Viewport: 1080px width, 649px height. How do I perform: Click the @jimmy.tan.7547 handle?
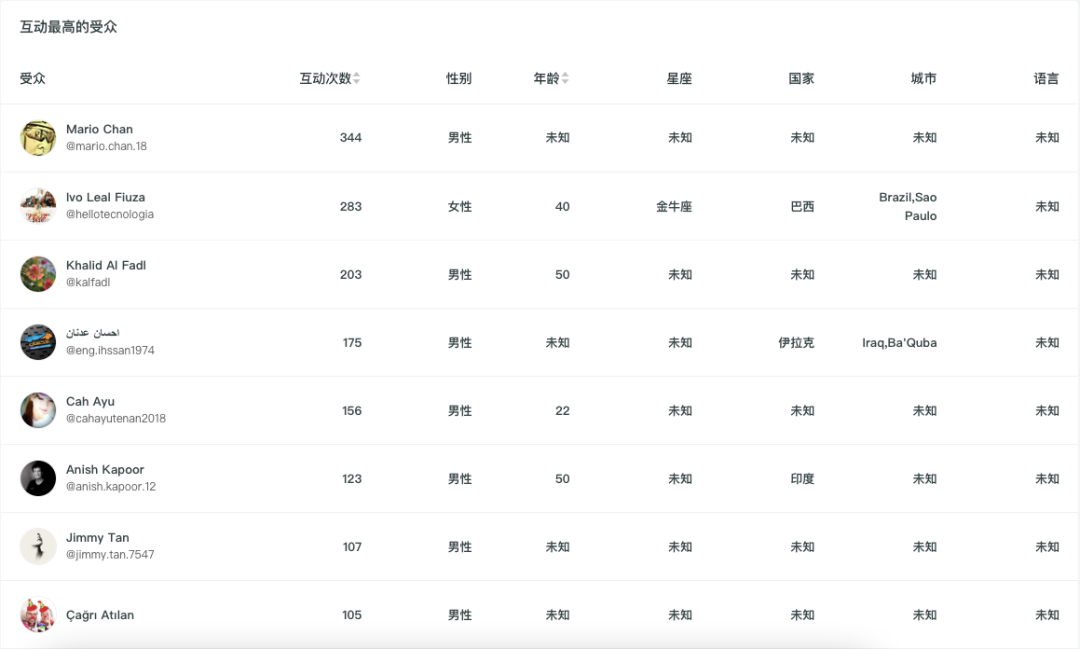pyautogui.click(x=110, y=554)
